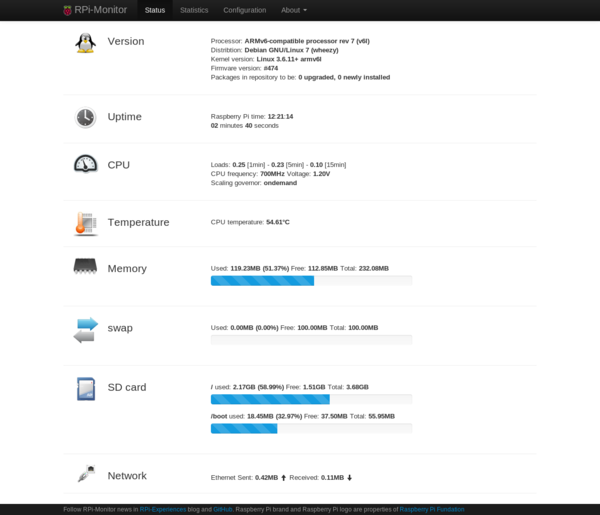Open the Status tab
The width and height of the screenshot is (600, 515).
click(155, 10)
